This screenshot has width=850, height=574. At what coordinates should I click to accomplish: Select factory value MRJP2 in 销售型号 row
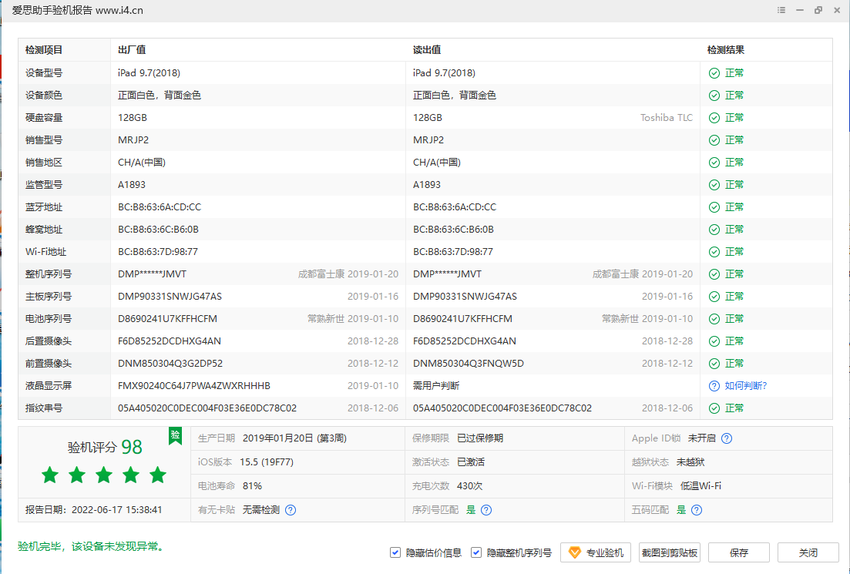coord(133,140)
